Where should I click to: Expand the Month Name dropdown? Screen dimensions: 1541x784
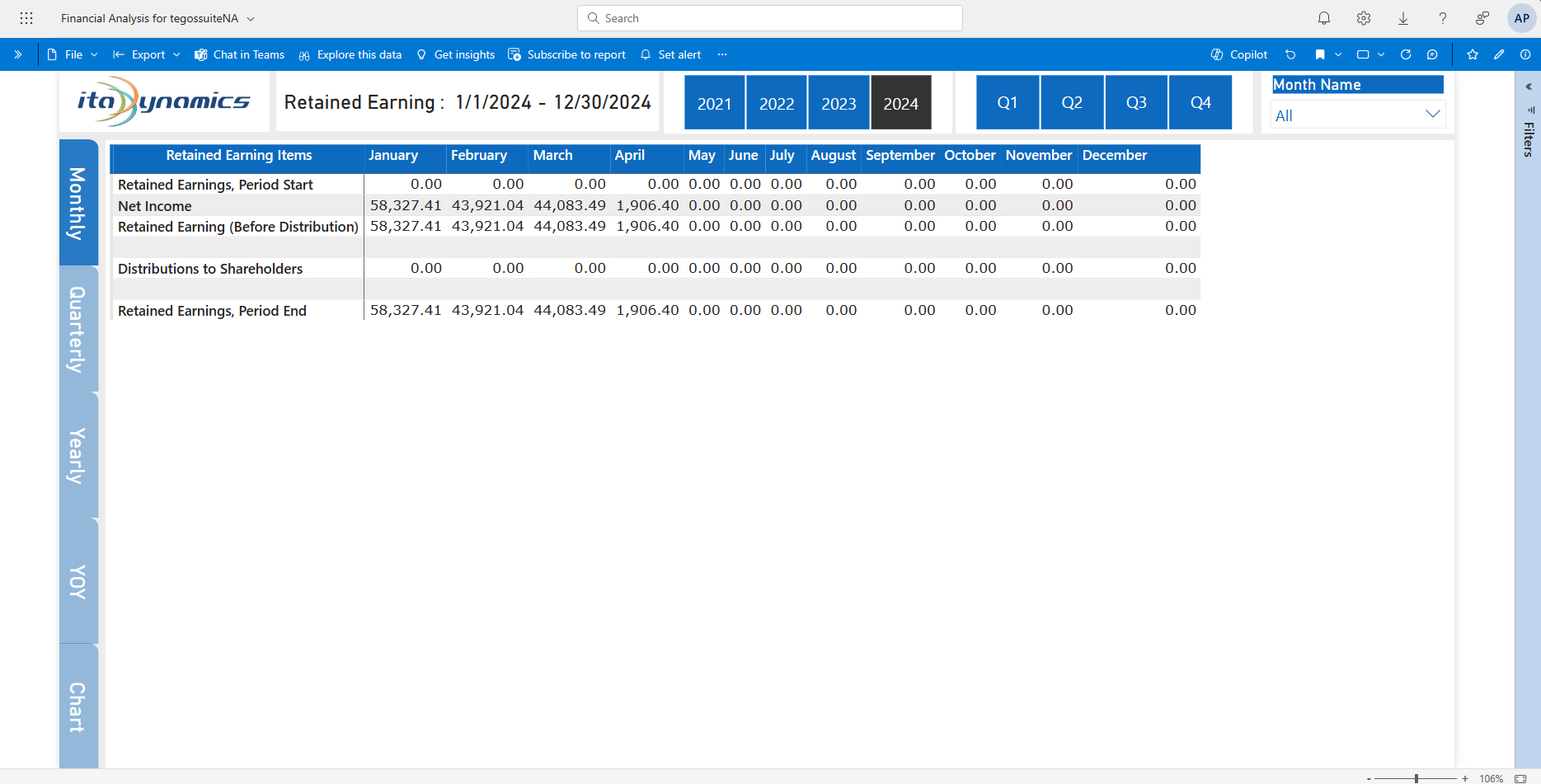click(x=1432, y=115)
